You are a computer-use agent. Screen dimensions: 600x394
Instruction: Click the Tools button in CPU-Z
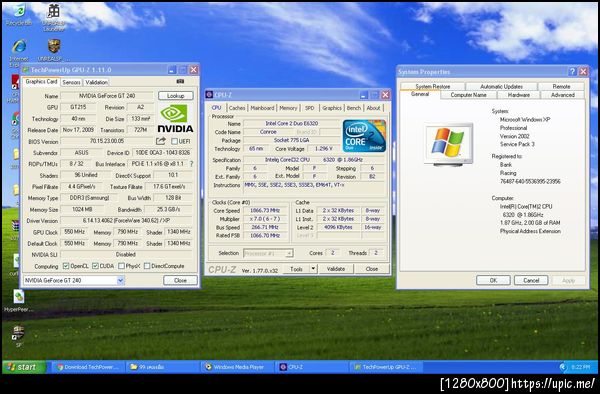[x=296, y=269]
